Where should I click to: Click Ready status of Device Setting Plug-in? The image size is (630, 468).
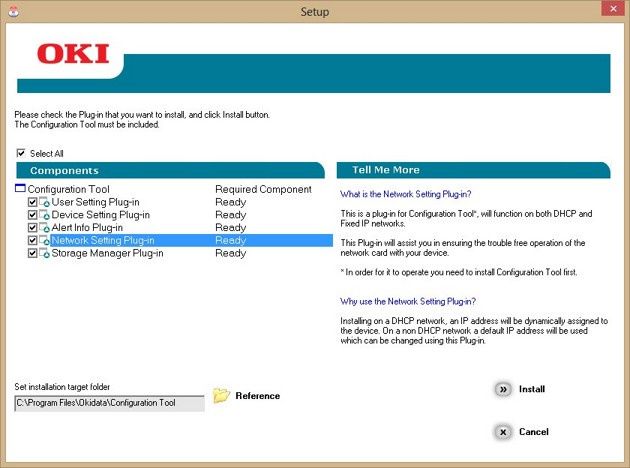[230, 215]
